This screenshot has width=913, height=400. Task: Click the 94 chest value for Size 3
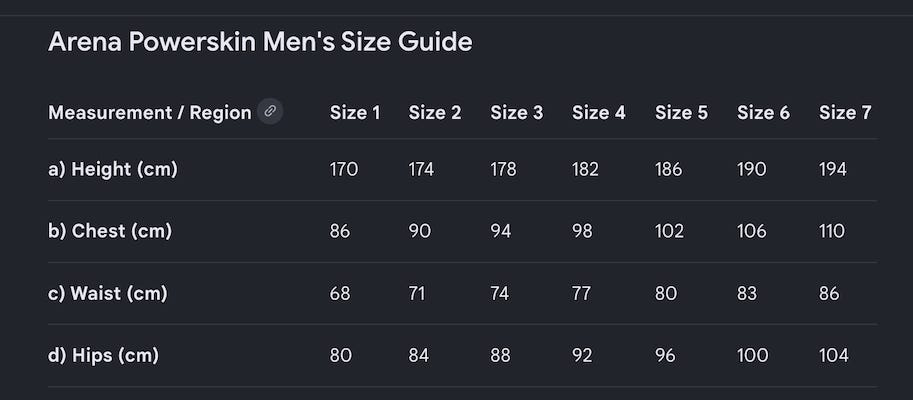(501, 231)
